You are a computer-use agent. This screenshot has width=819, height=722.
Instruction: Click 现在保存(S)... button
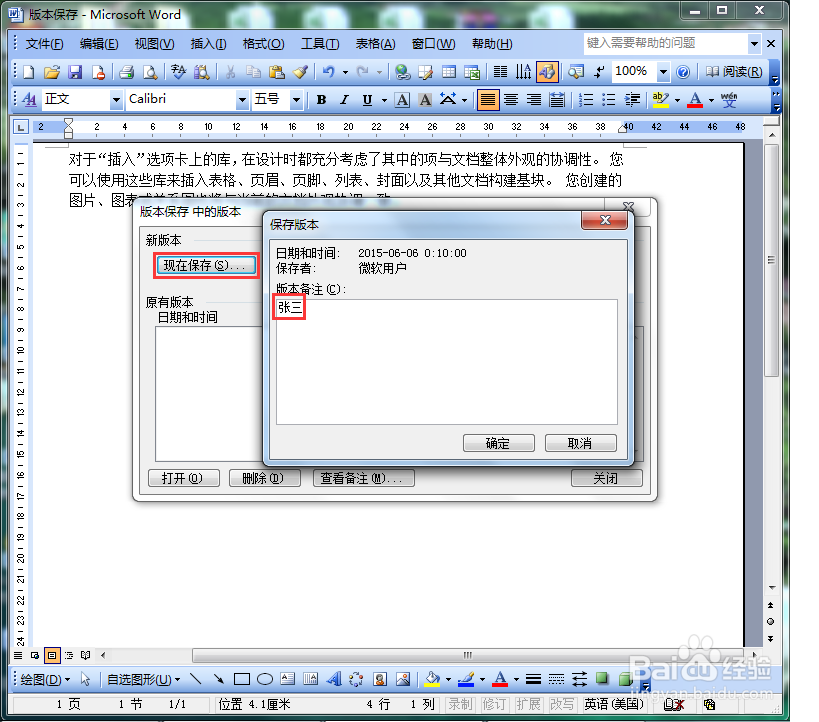tap(206, 265)
